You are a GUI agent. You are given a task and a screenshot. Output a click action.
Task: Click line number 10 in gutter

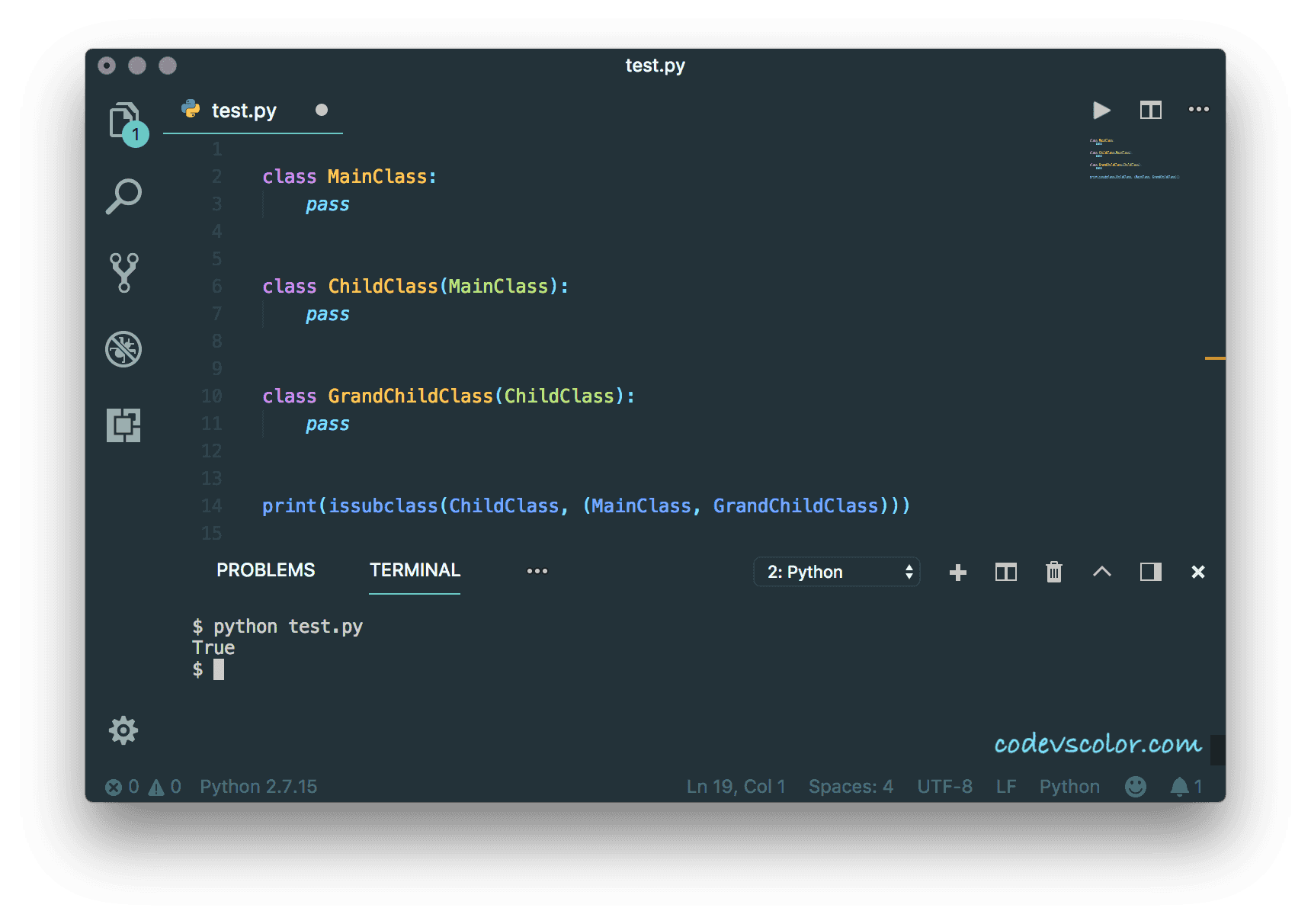pyautogui.click(x=212, y=396)
